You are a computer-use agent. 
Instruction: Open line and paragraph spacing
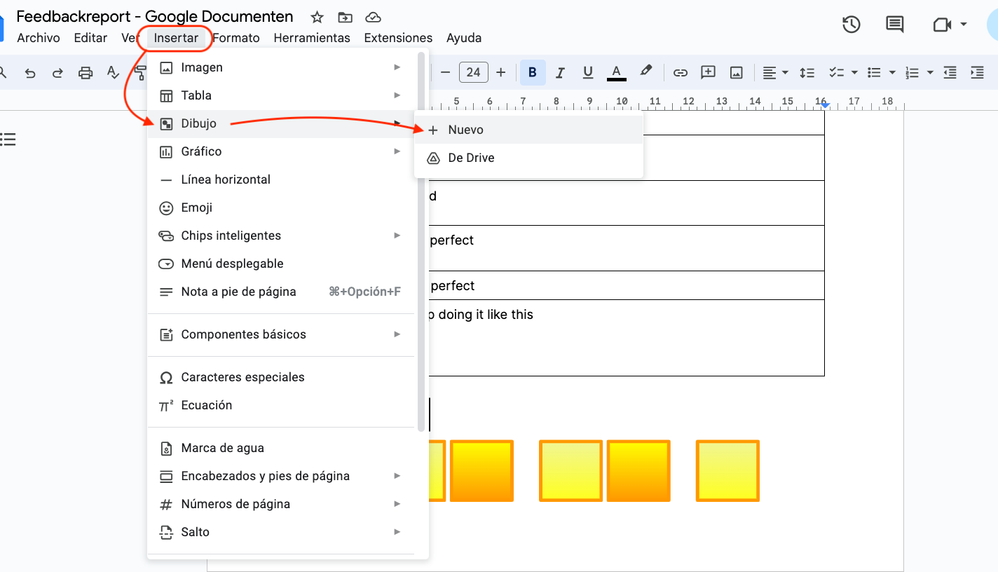tap(807, 73)
